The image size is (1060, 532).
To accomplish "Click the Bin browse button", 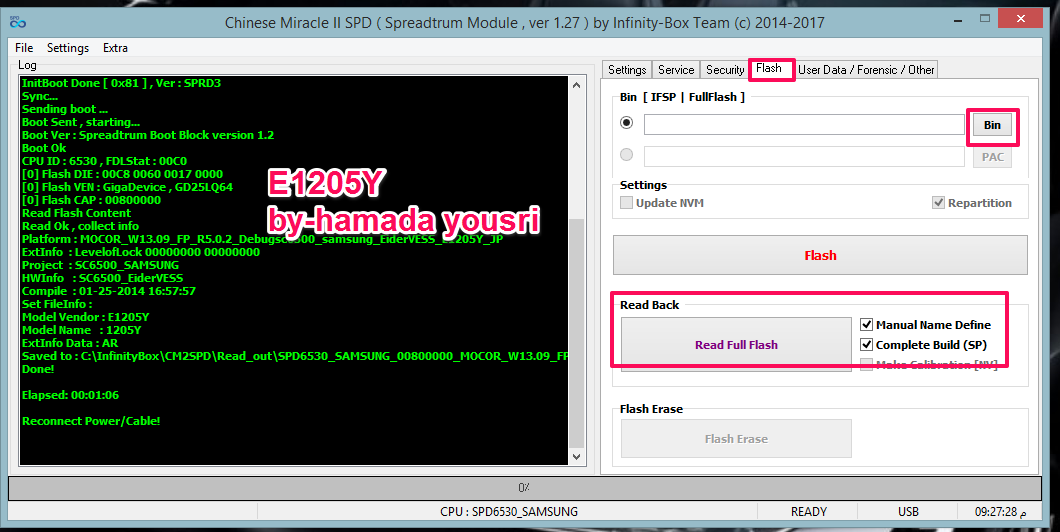I will click(x=992, y=125).
